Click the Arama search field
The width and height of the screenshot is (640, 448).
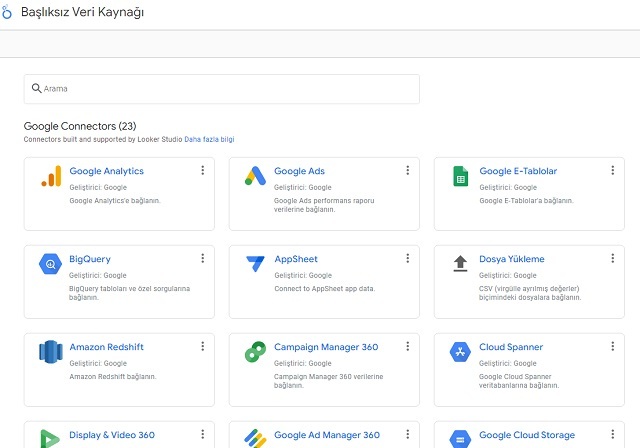[222, 89]
